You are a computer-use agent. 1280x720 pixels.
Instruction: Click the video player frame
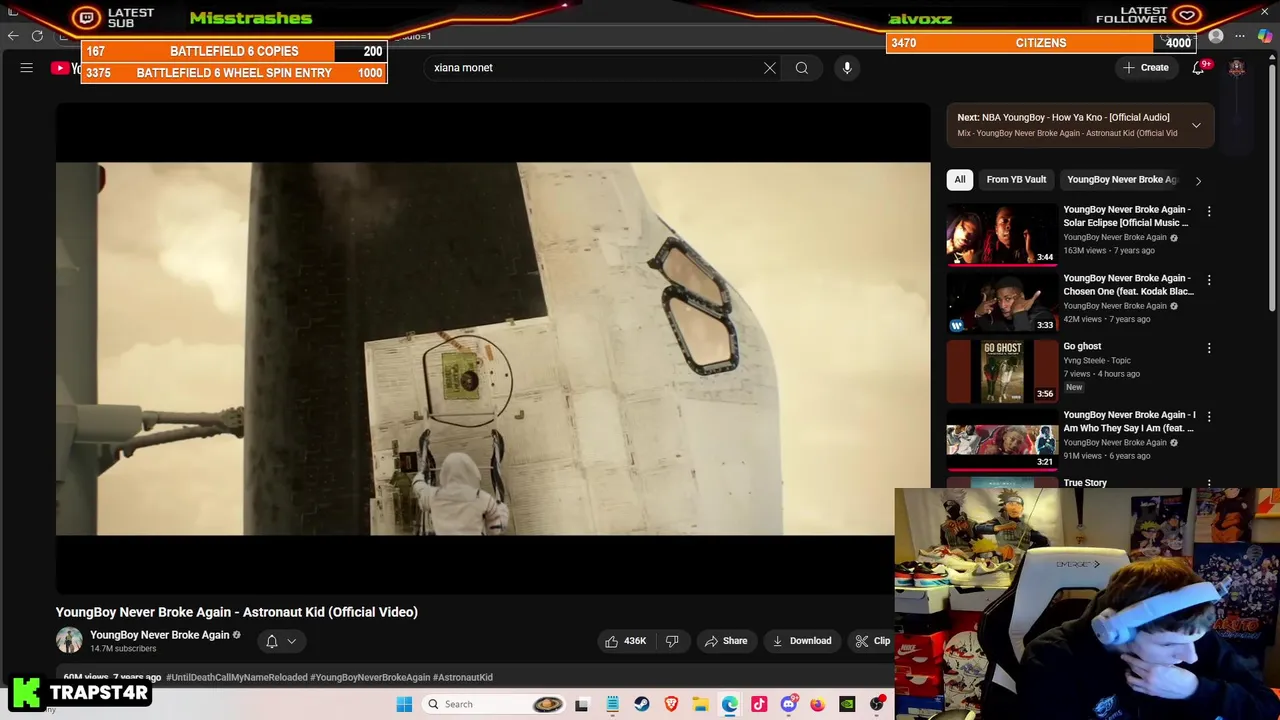(493, 349)
